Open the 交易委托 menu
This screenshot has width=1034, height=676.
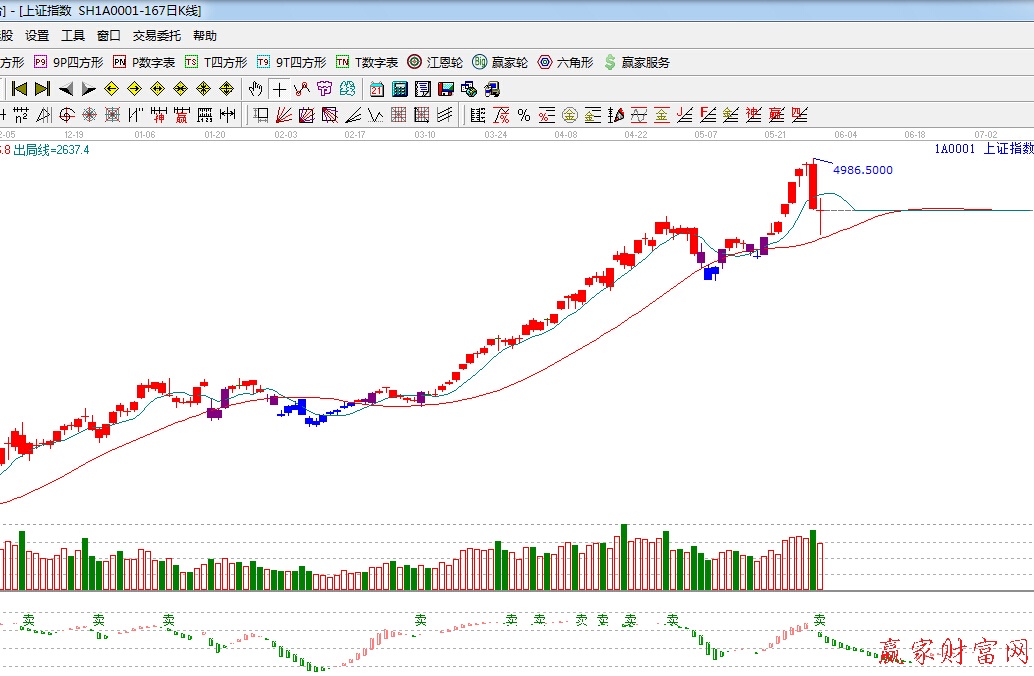click(x=157, y=36)
